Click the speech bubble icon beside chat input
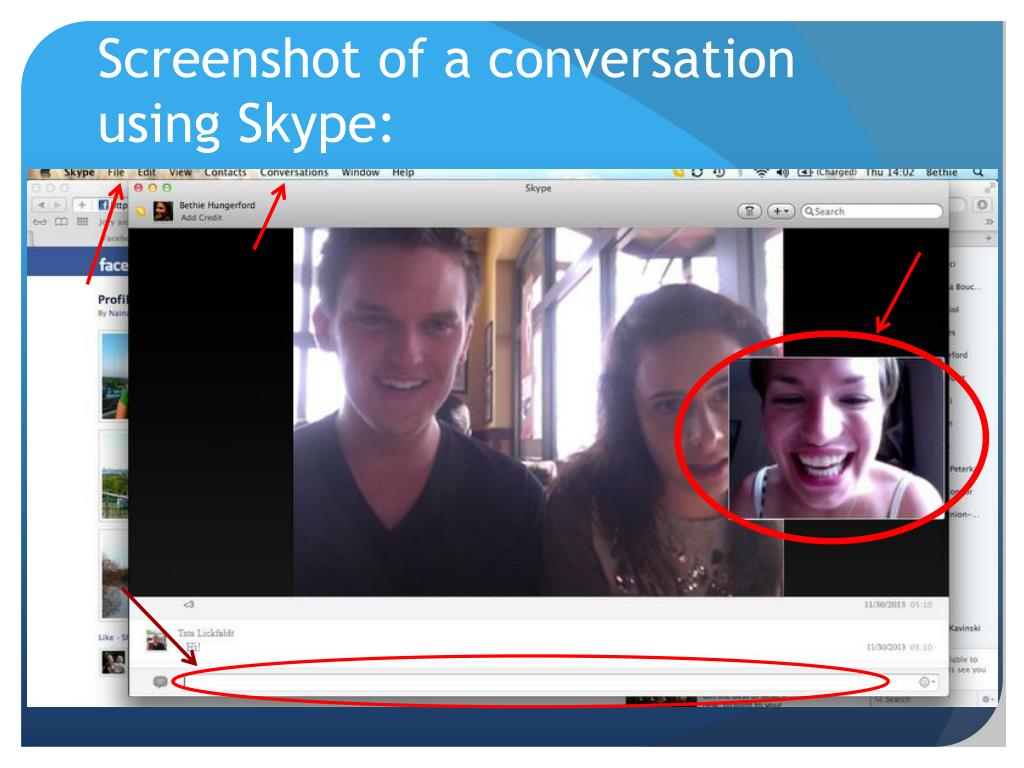 pyautogui.click(x=160, y=682)
